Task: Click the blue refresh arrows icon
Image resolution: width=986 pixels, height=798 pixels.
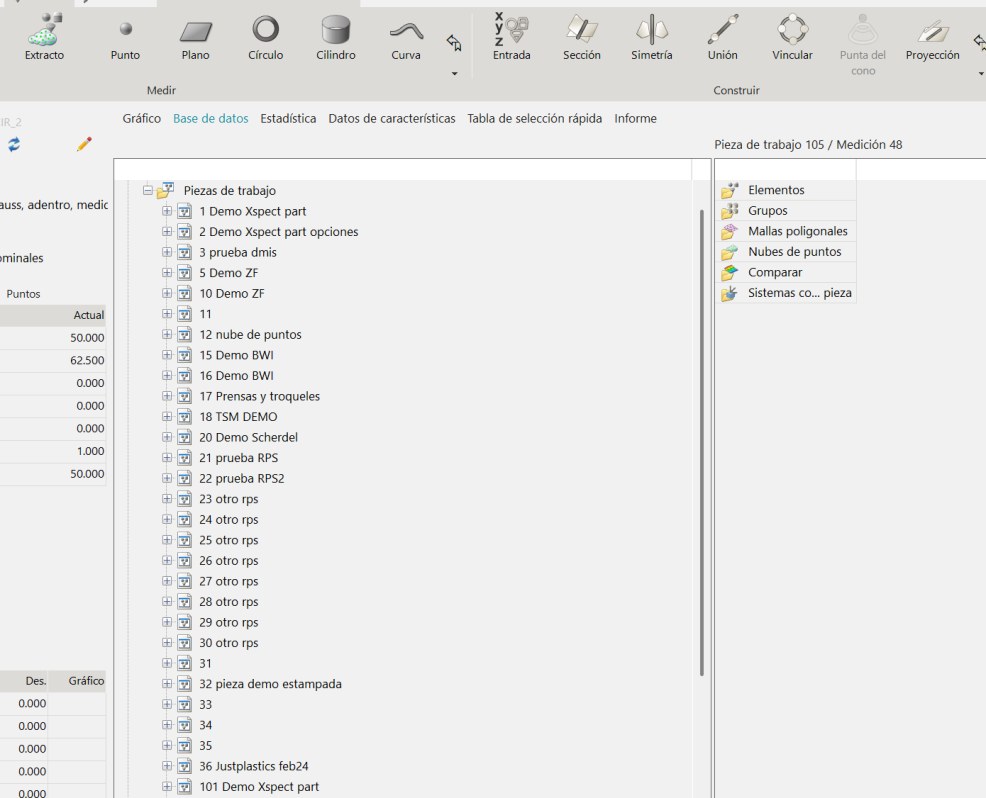Action: (14, 145)
